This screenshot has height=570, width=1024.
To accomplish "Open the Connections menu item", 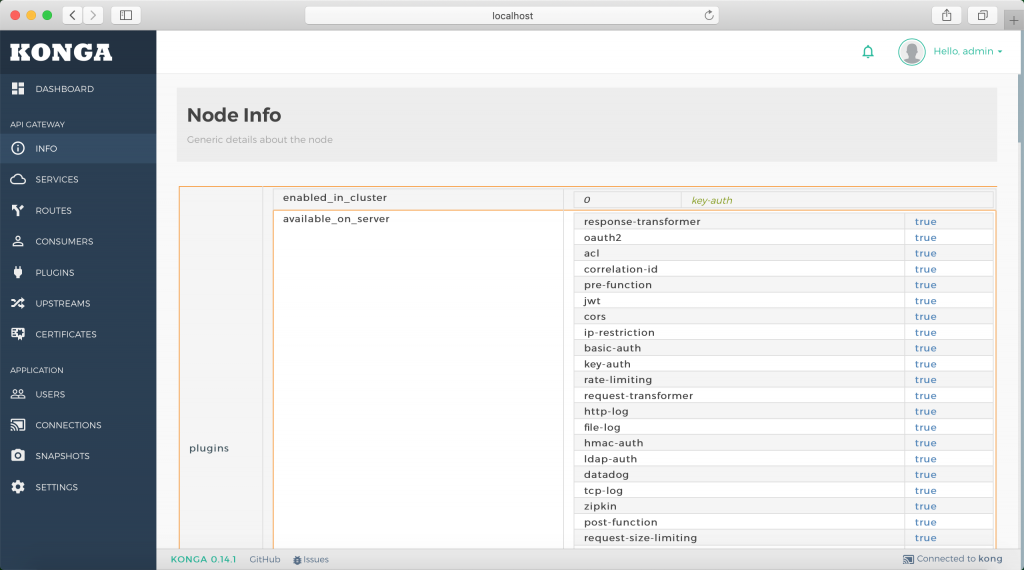I will (78, 425).
